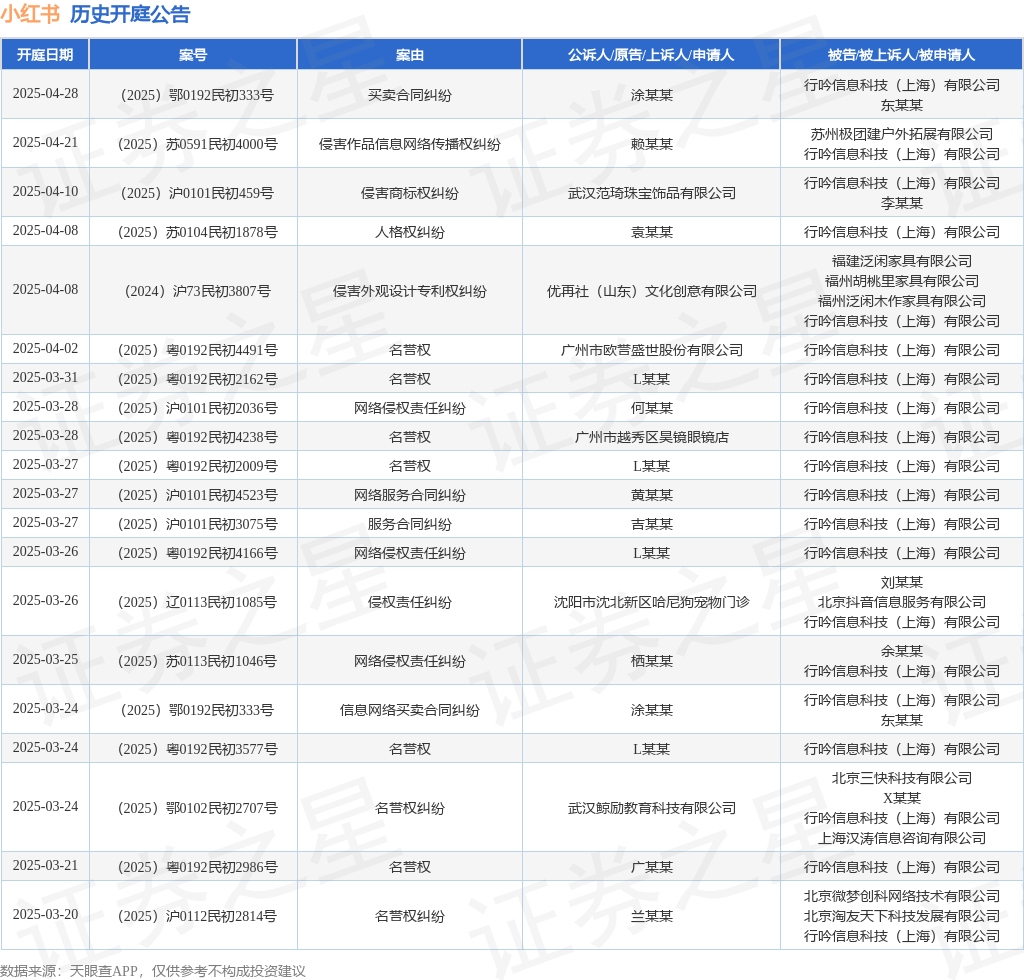Screen dimensions: 1024x980
Task: Click the cause 服务合同纠纷
Action: 409,524
